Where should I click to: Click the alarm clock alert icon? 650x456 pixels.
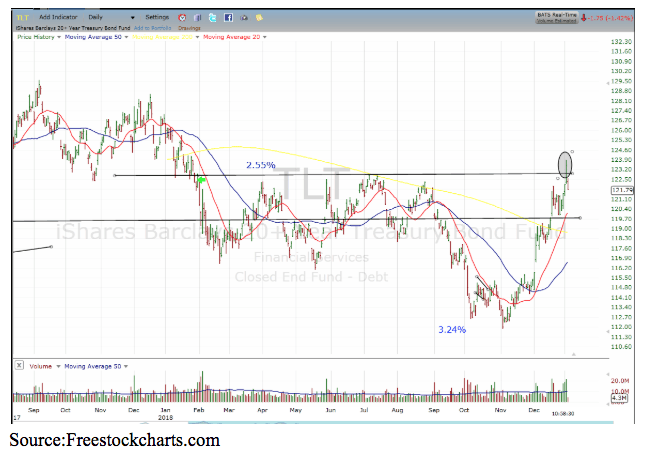pyautogui.click(x=182, y=17)
